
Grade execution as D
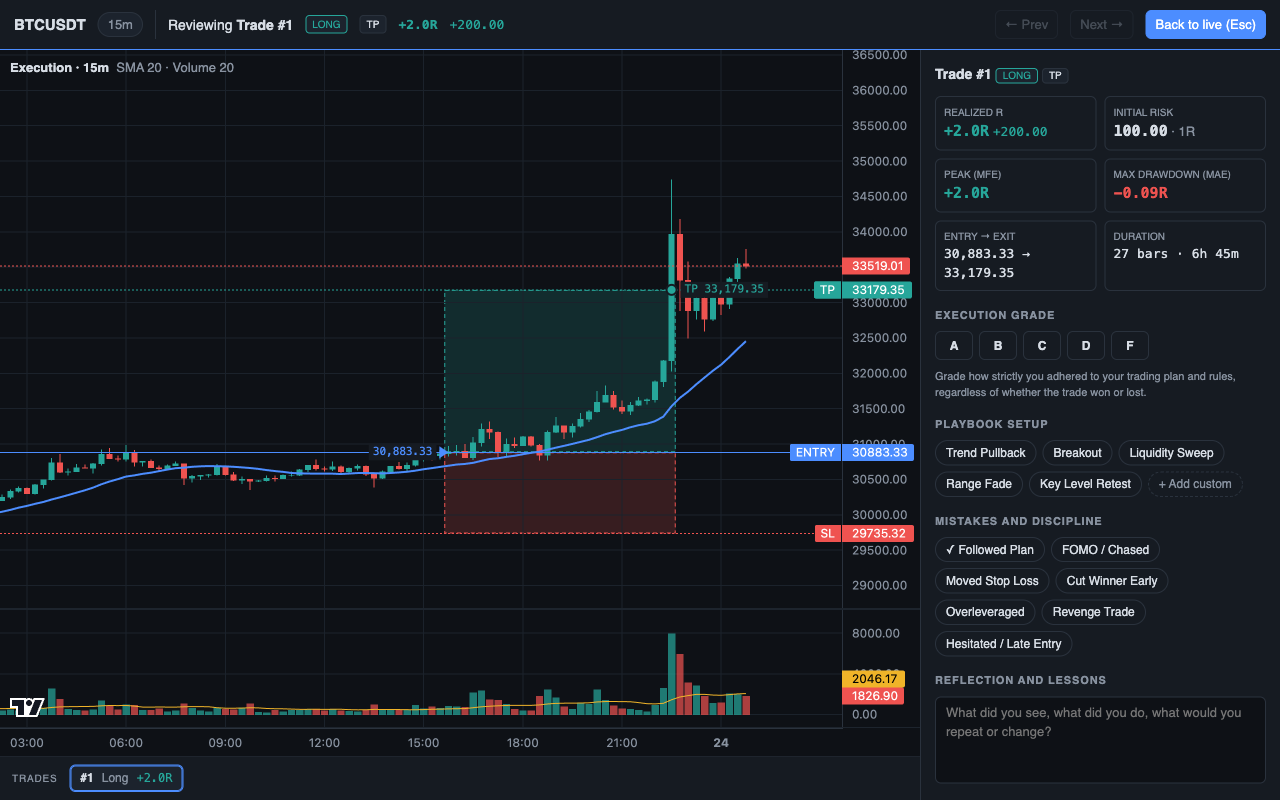tap(1086, 346)
